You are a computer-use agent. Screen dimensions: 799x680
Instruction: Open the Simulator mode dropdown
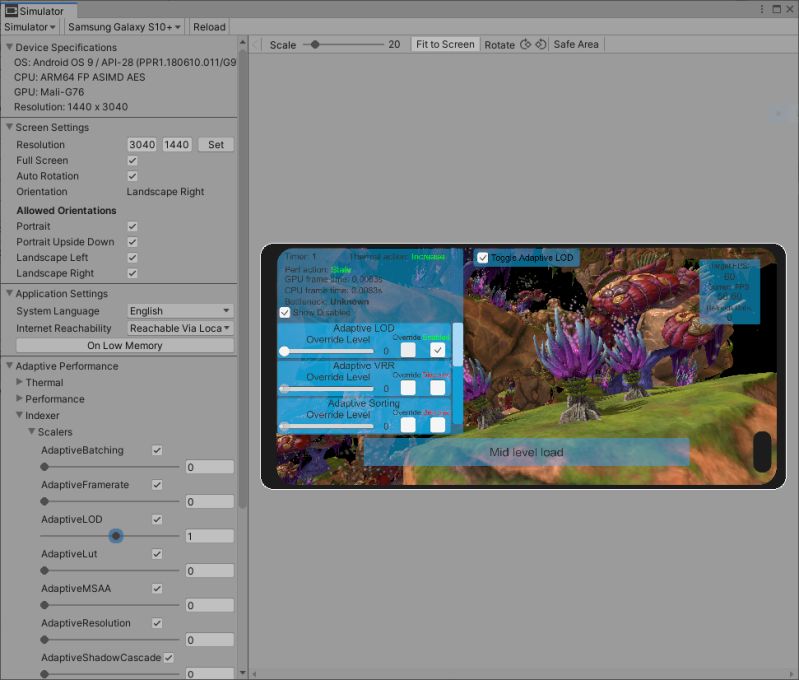(30, 27)
